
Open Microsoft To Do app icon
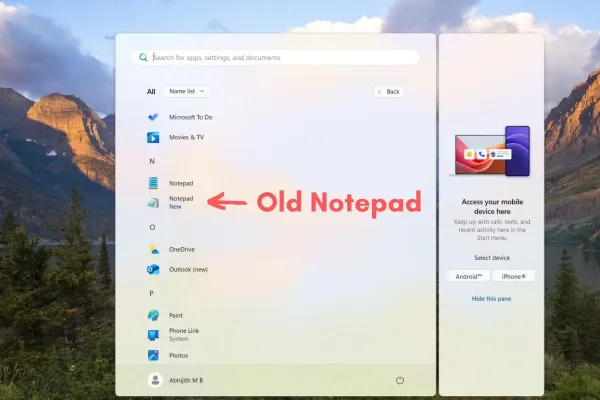153,117
